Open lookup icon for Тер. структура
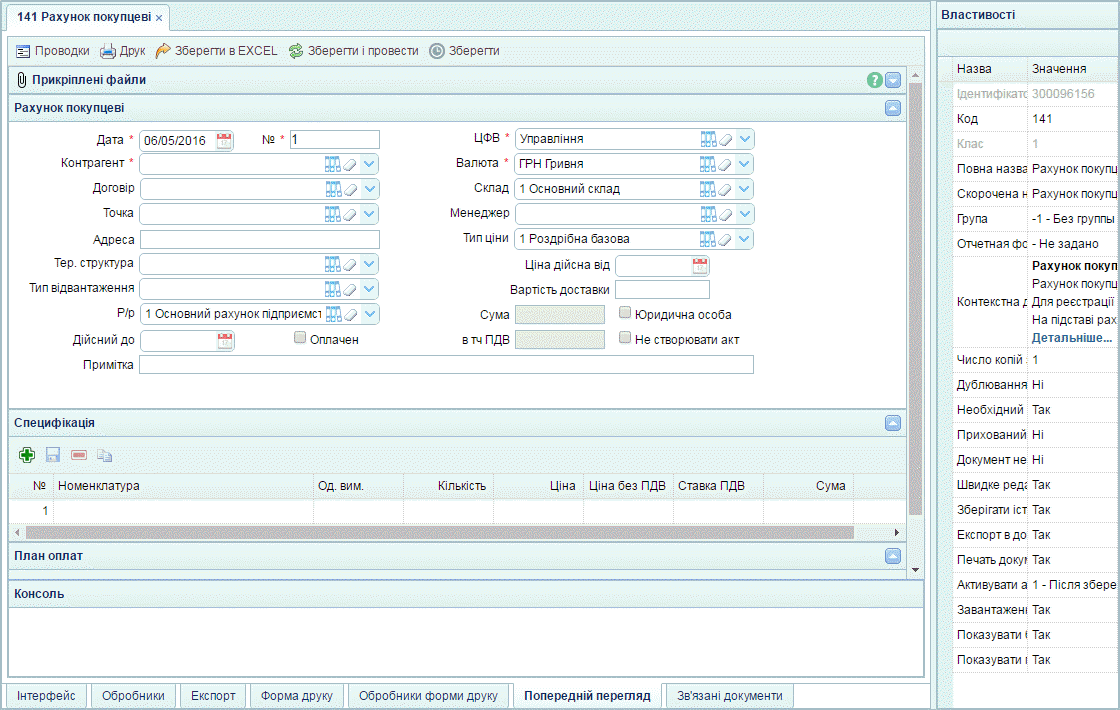The width and height of the screenshot is (1120, 710). click(333, 264)
